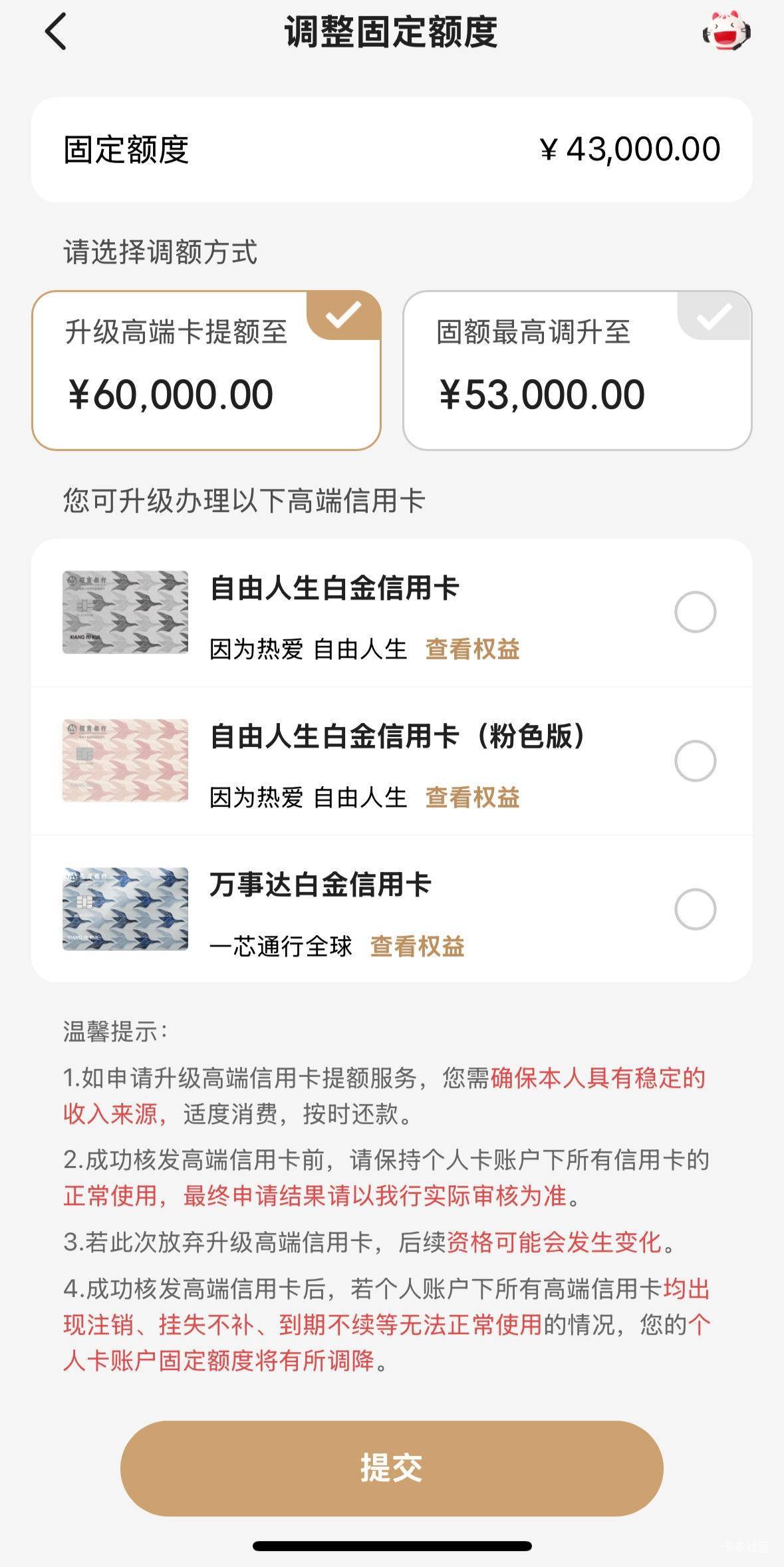Tap the 固额最高调升至 grey checkmark icon
The width and height of the screenshot is (784, 1567).
(714, 316)
